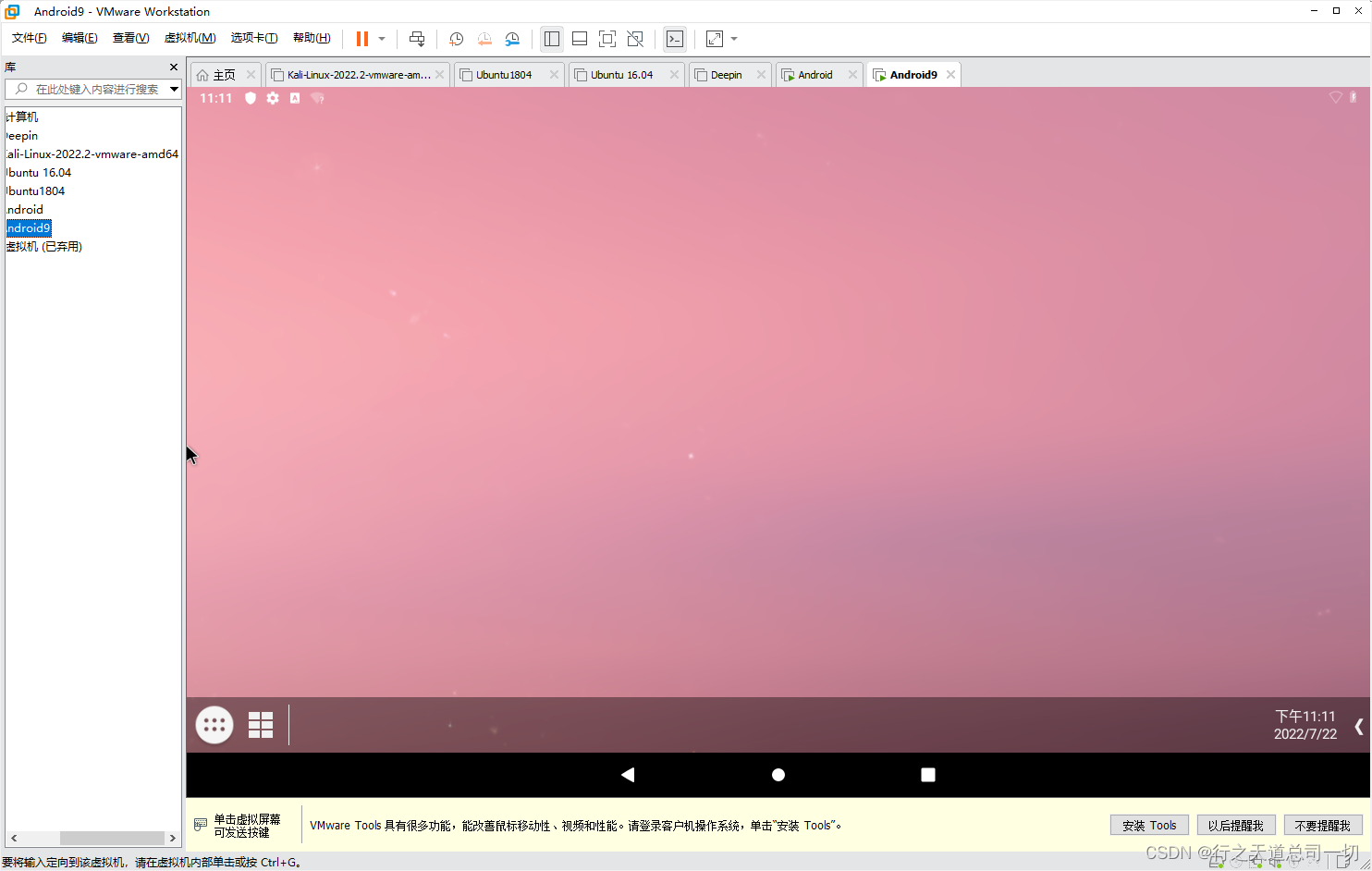Image resolution: width=1372 pixels, height=871 pixels.
Task: Click 以后提醒我 button
Action: pos(1236,826)
